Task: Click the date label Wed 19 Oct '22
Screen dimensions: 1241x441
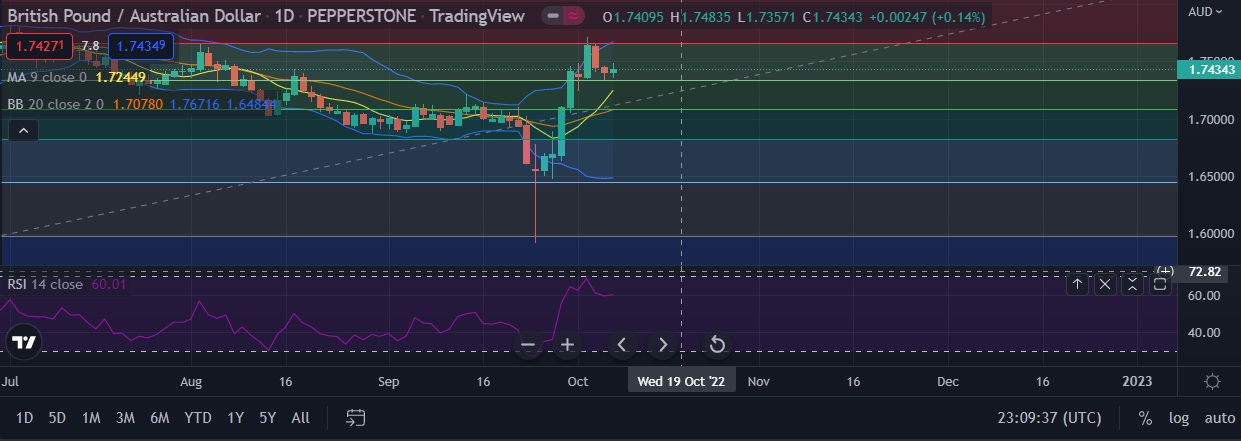Action: (x=681, y=381)
